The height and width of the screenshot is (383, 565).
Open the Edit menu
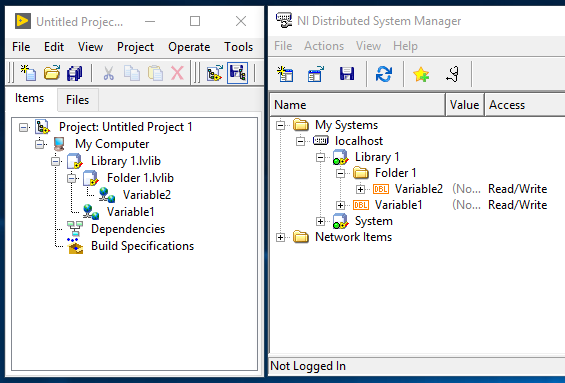[54, 47]
